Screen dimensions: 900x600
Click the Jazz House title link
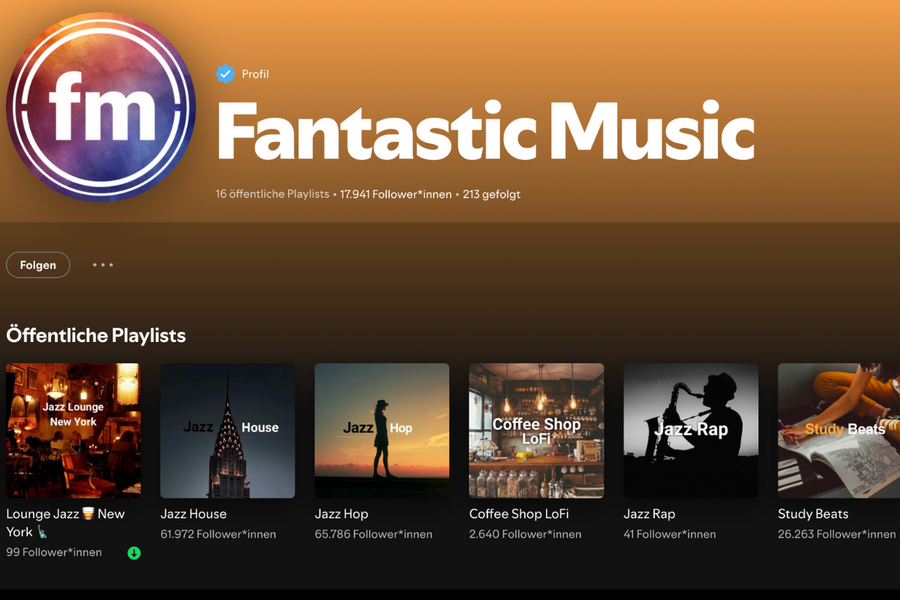[x=193, y=514]
